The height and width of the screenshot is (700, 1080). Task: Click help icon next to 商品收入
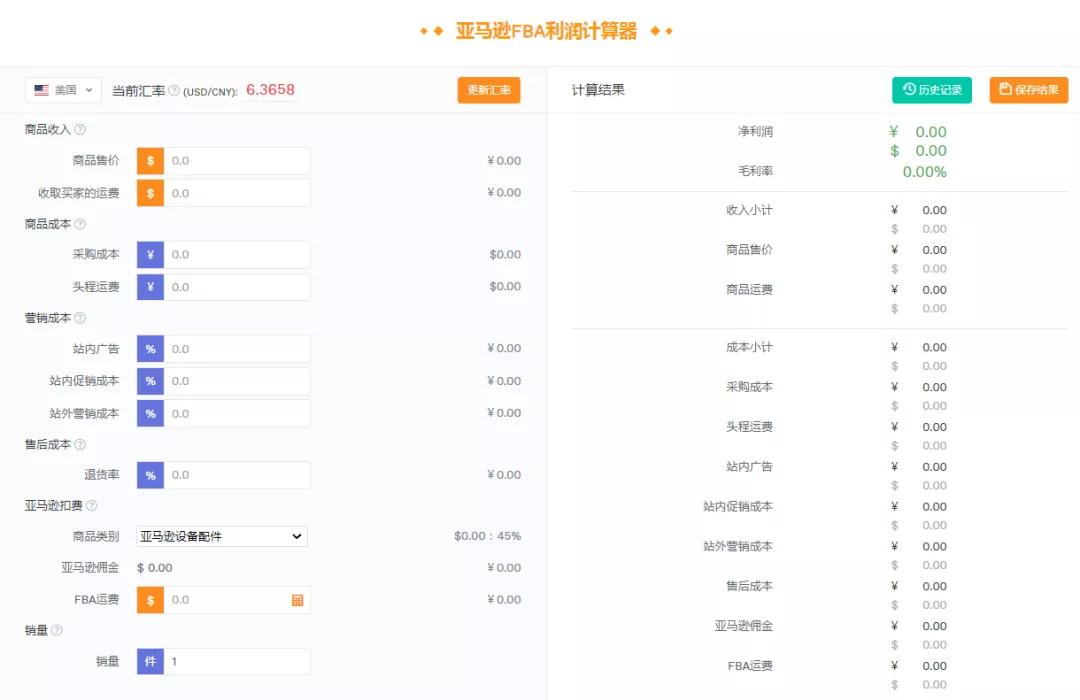tap(80, 130)
